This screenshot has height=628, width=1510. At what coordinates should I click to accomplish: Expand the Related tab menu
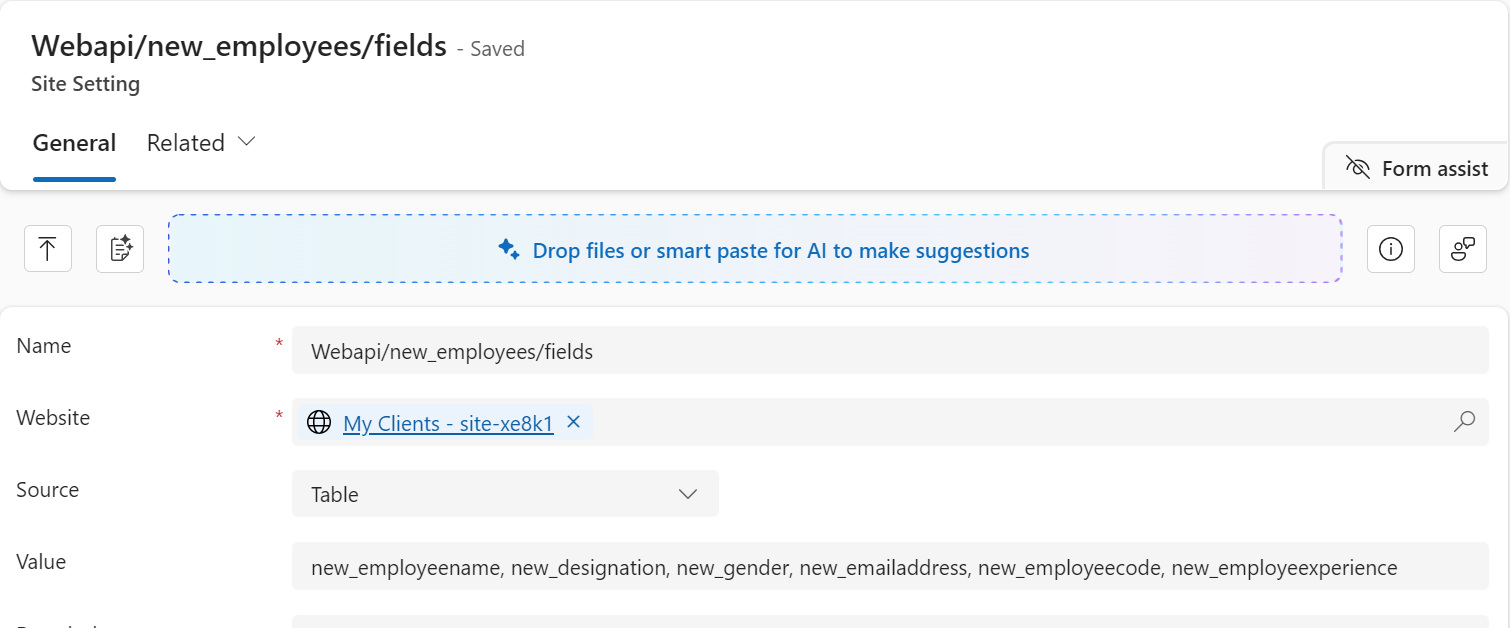(x=201, y=143)
